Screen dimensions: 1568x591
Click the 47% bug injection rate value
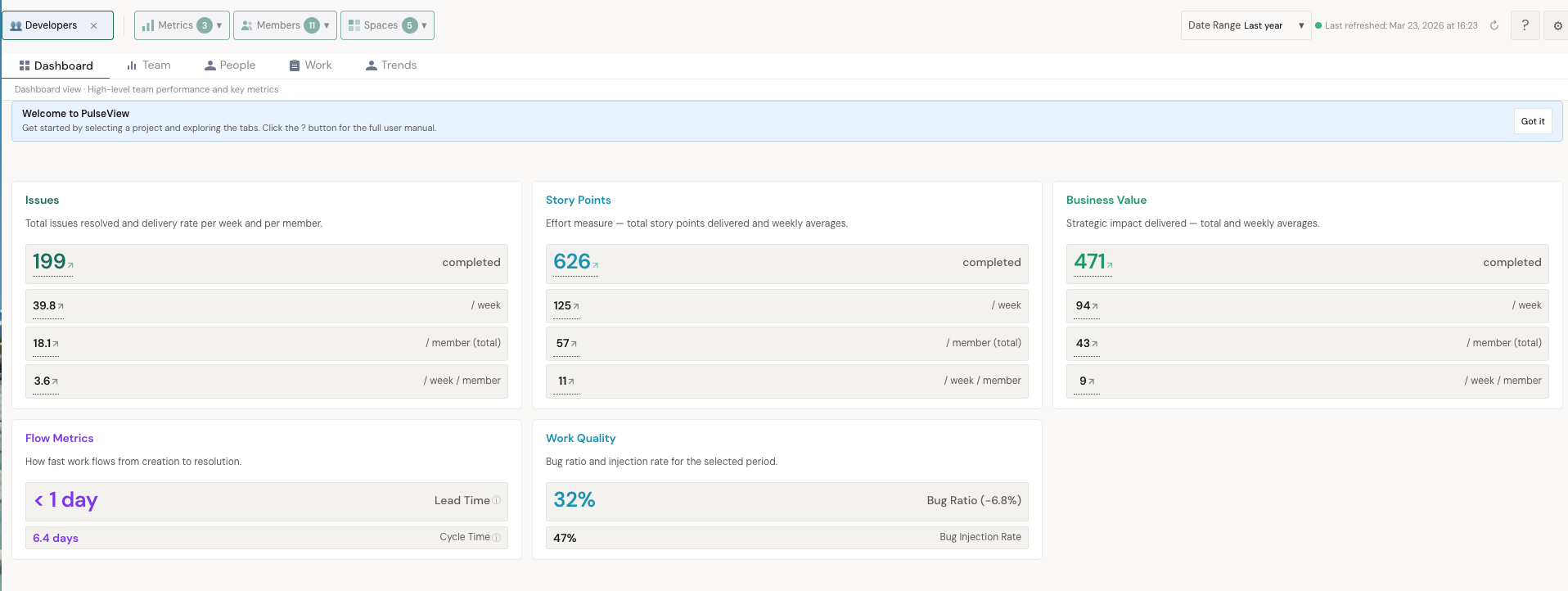(x=565, y=538)
